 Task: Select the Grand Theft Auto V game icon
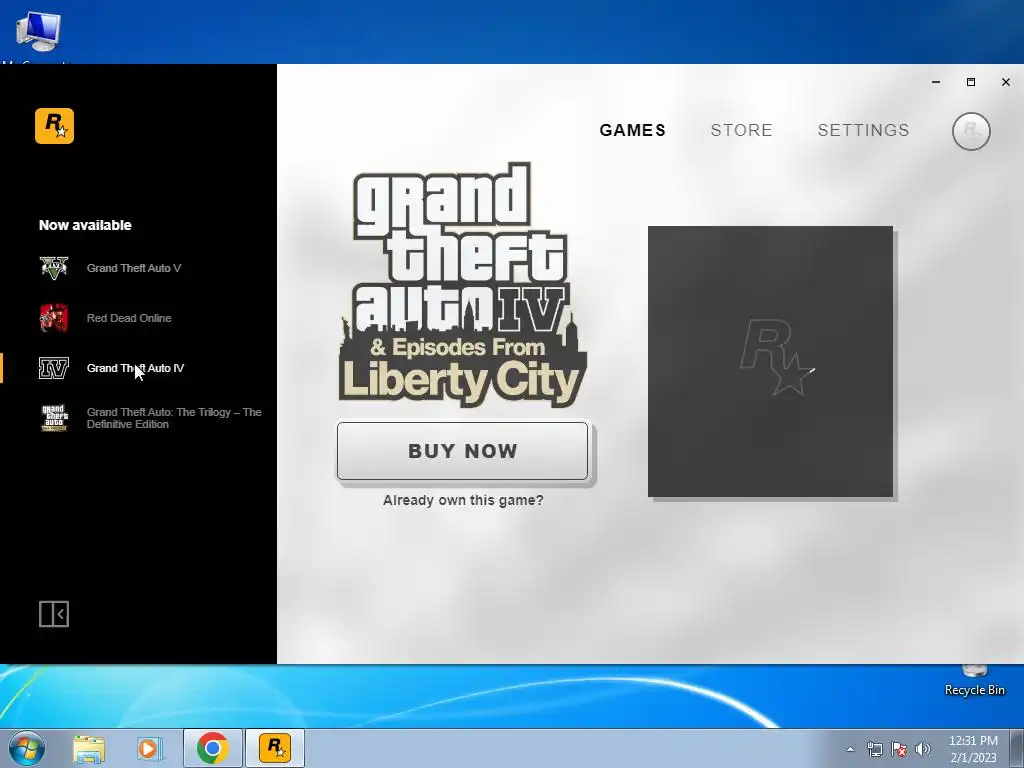pyautogui.click(x=54, y=268)
